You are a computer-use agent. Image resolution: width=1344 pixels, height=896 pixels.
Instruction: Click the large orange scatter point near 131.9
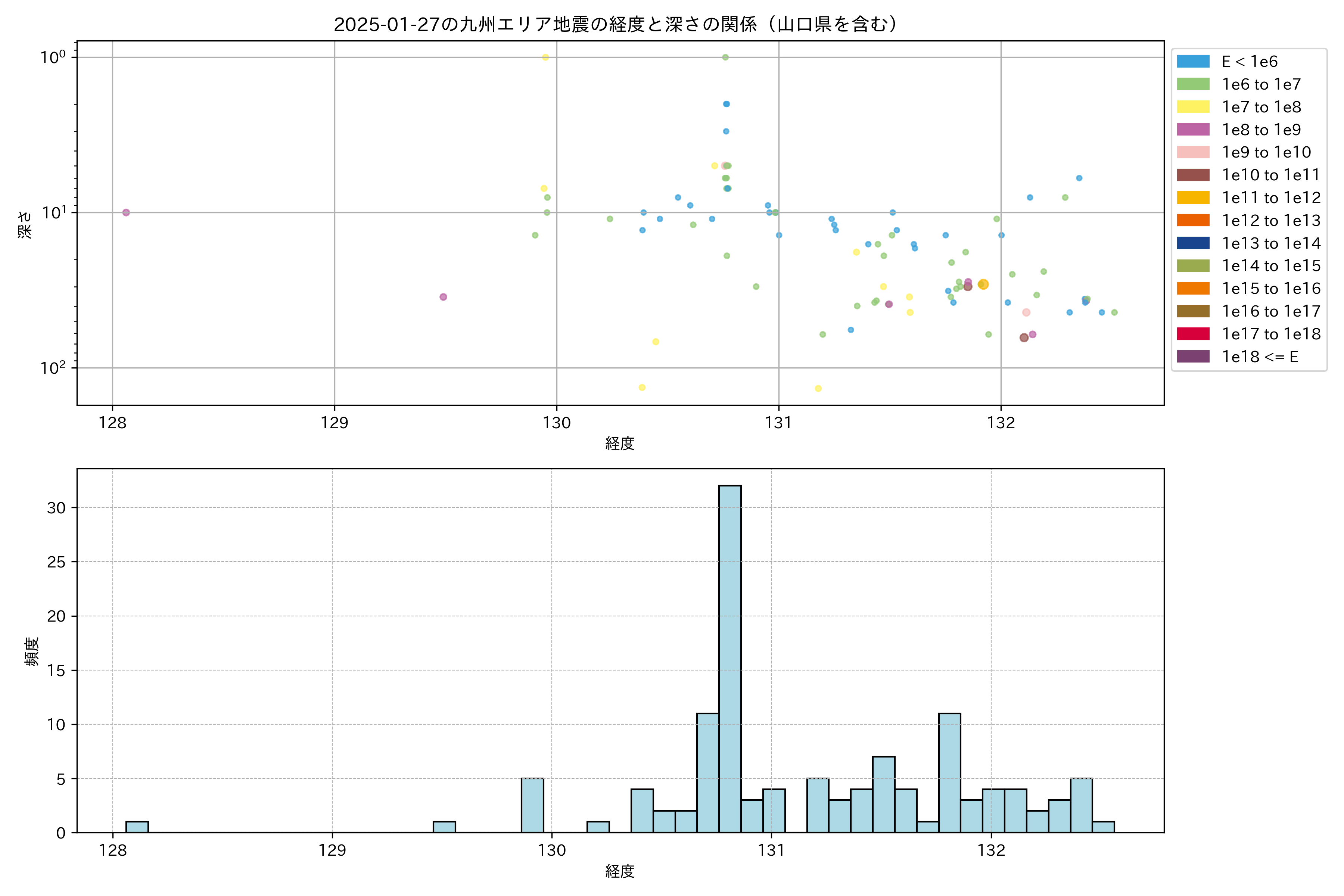(983, 284)
